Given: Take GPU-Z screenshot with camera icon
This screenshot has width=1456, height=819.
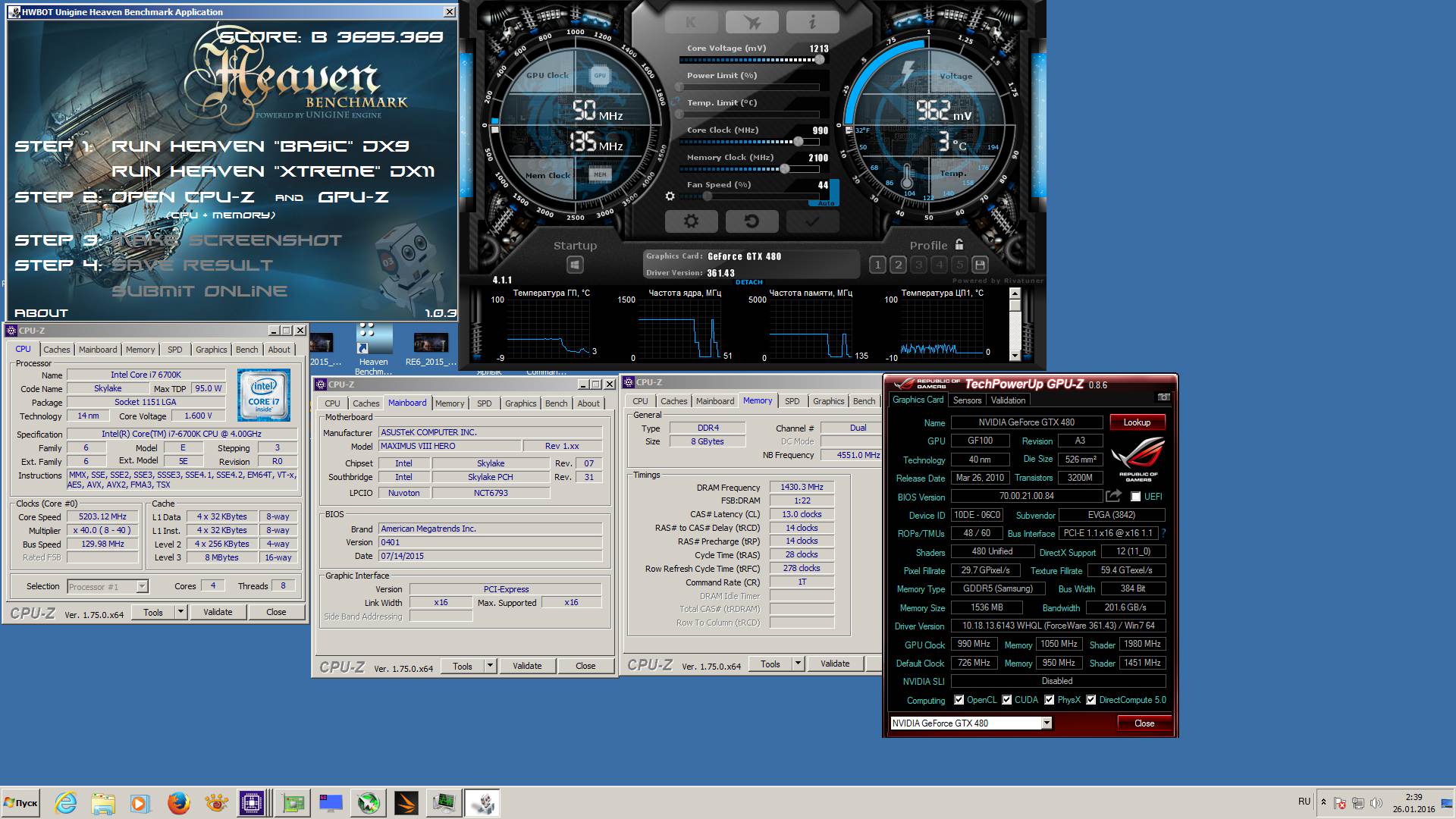Looking at the screenshot, I should coord(1163,397).
